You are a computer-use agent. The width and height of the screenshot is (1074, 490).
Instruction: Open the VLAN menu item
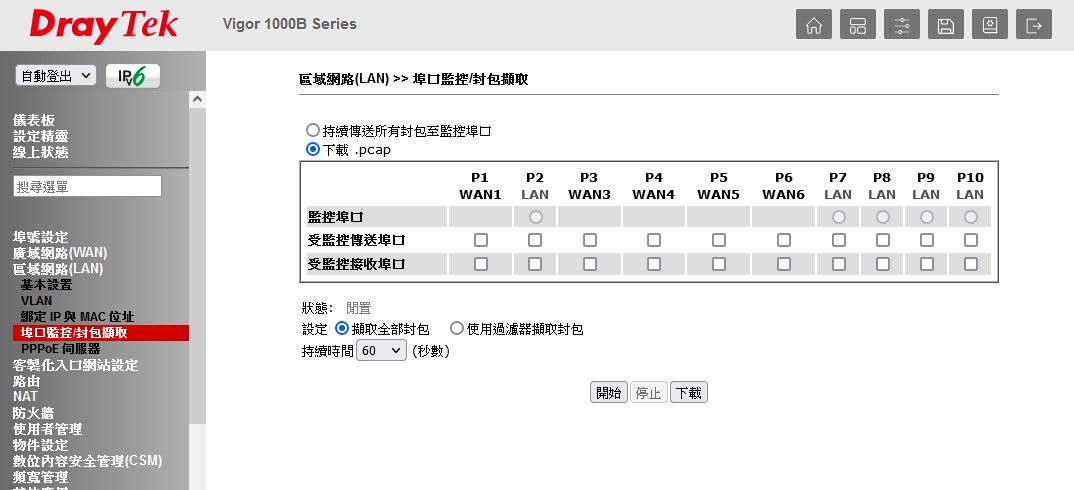37,300
